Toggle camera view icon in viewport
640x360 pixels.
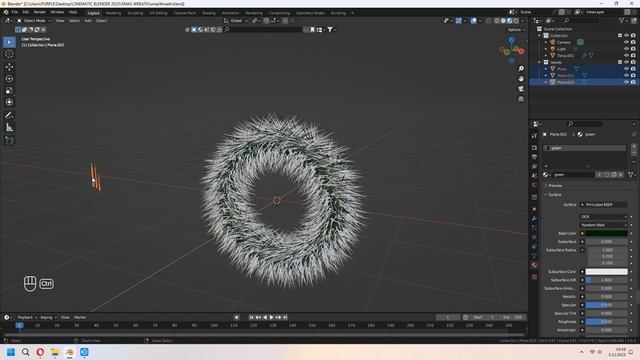(x=521, y=89)
